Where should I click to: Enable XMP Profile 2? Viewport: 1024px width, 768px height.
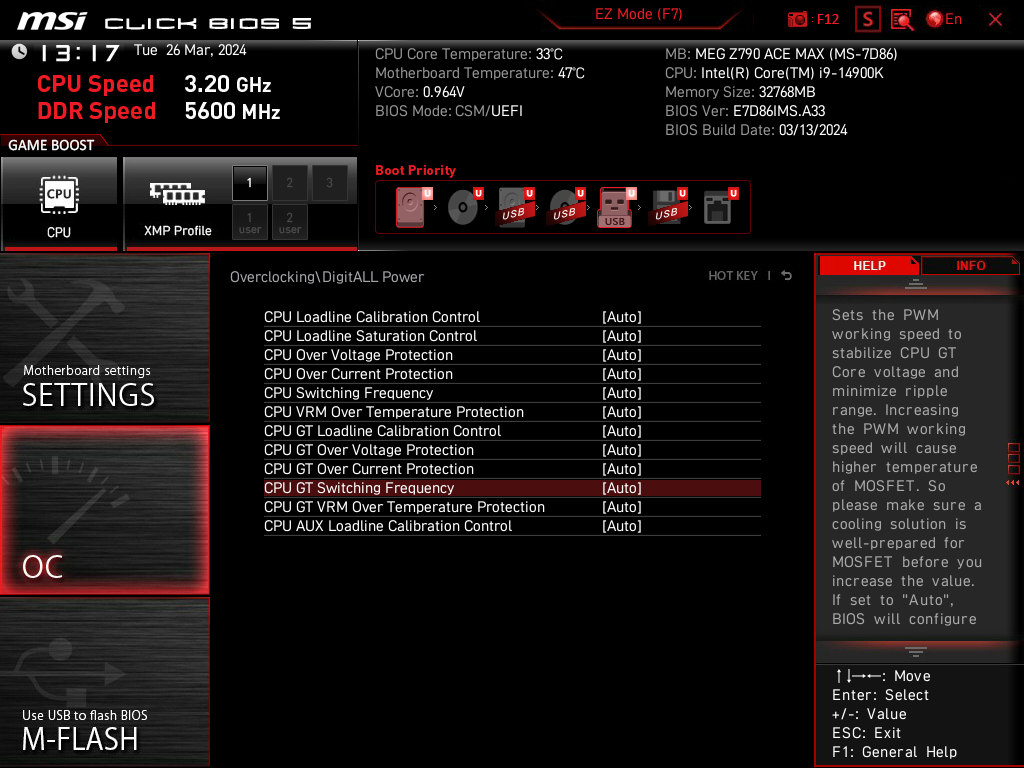tap(289, 183)
